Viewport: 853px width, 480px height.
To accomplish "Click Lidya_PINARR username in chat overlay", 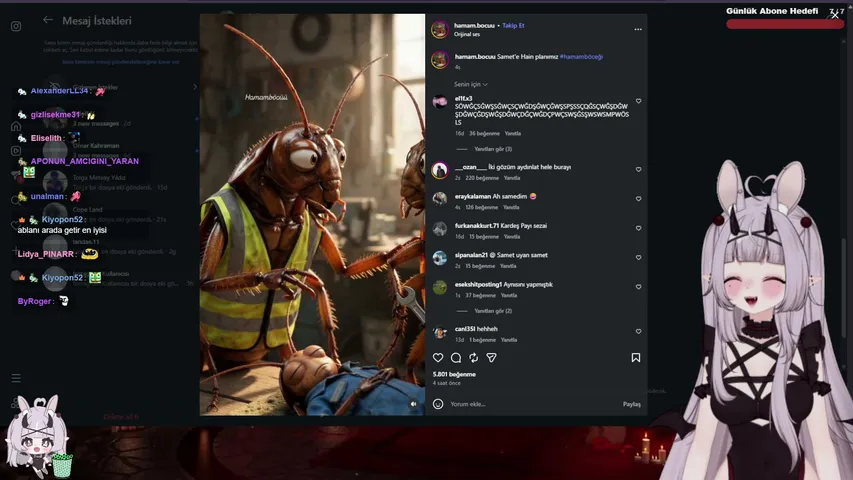I will [x=46, y=254].
